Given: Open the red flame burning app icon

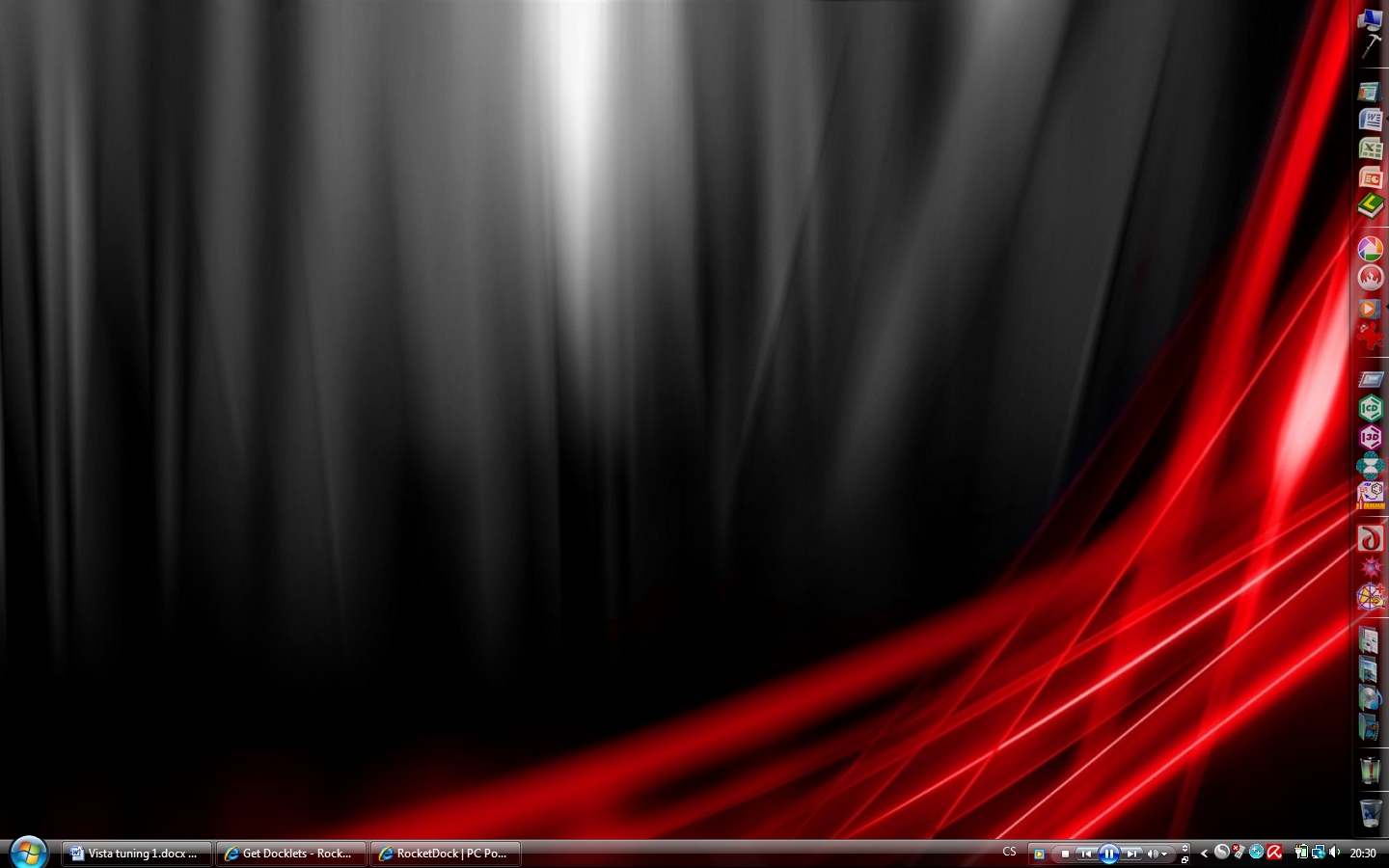Looking at the screenshot, I should [x=1371, y=278].
